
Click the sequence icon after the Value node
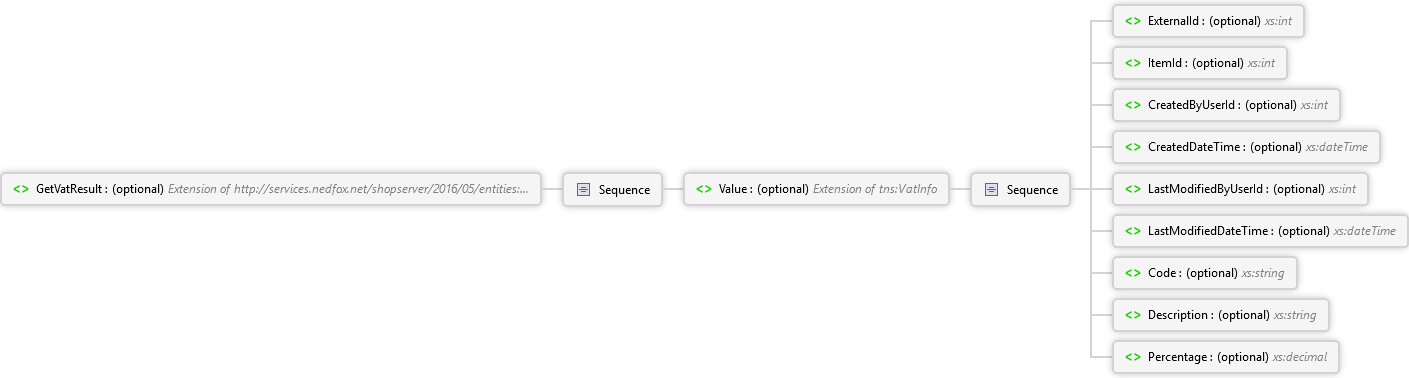(991, 189)
